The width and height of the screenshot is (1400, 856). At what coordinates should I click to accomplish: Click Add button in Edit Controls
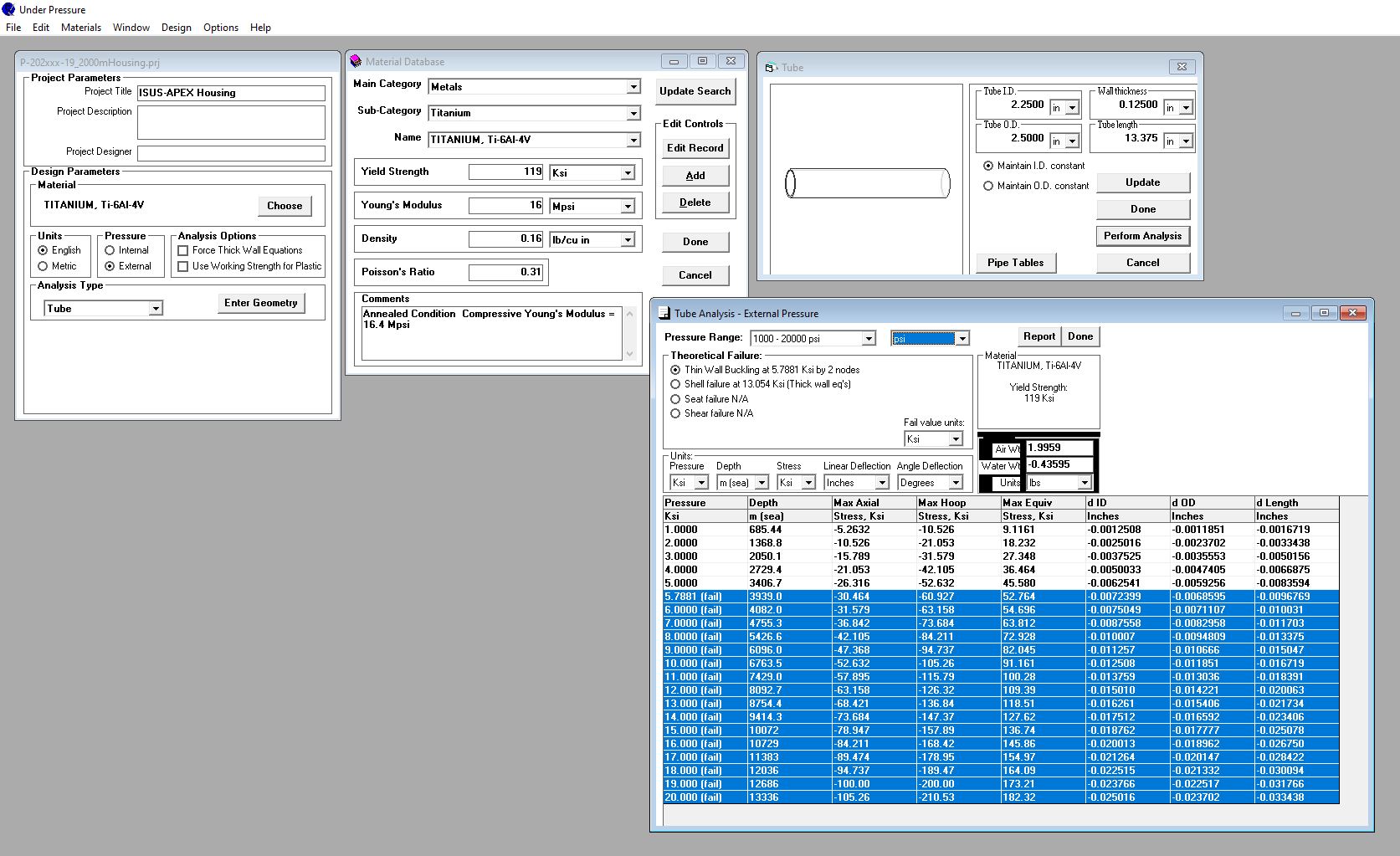tap(695, 176)
